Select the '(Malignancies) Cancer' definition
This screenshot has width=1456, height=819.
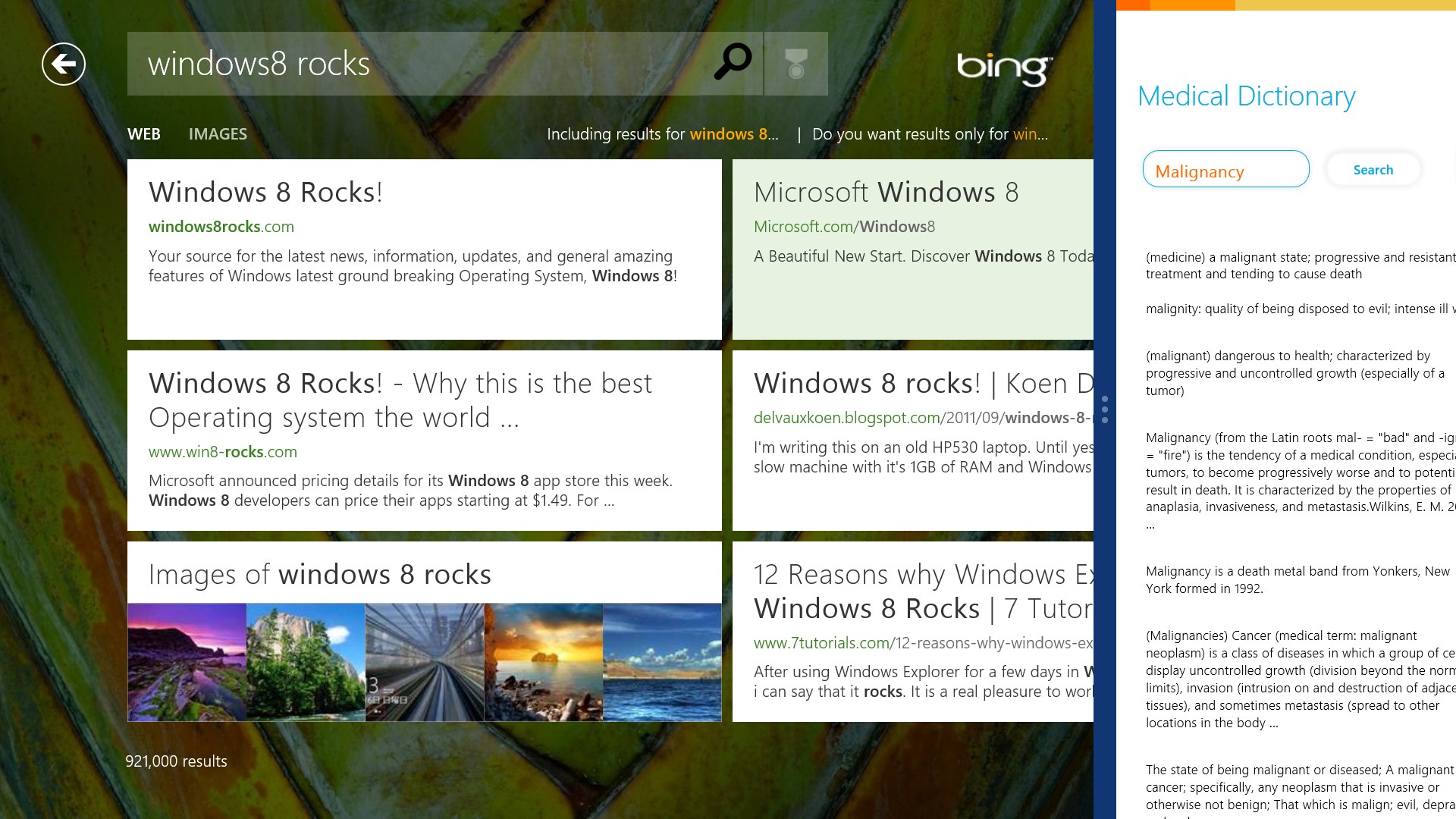[x=1301, y=679]
